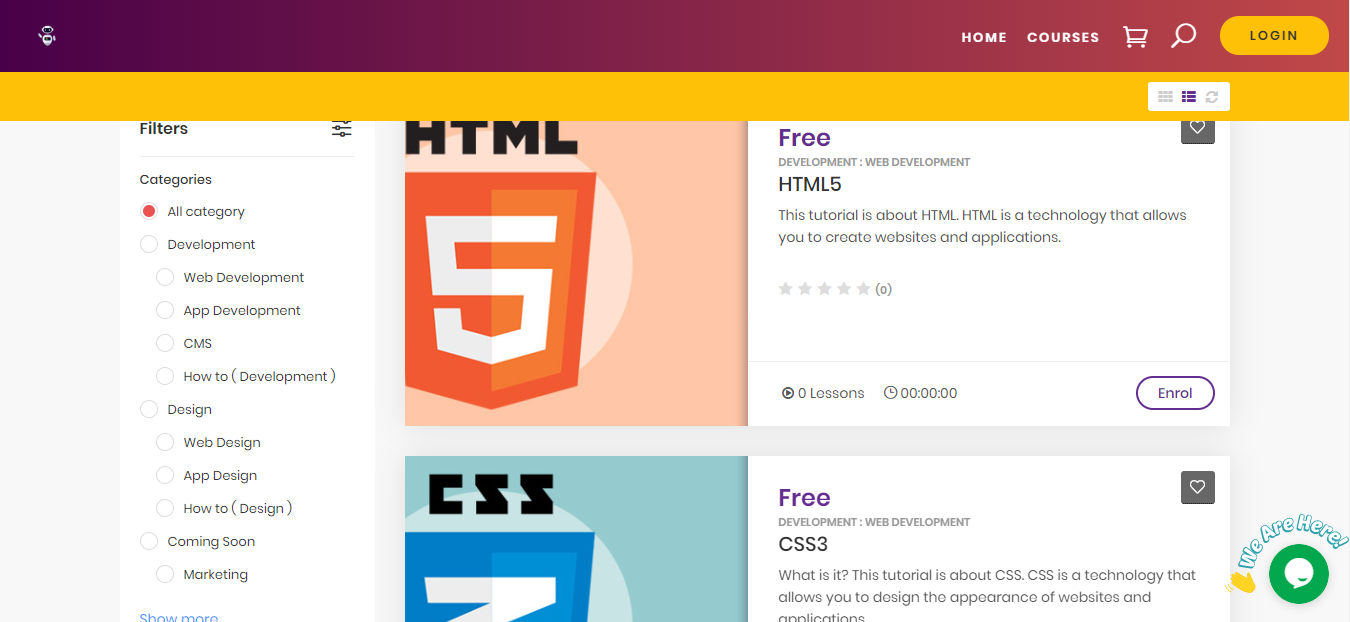Click the refresh courses icon
The image size is (1350, 622).
(x=1212, y=97)
